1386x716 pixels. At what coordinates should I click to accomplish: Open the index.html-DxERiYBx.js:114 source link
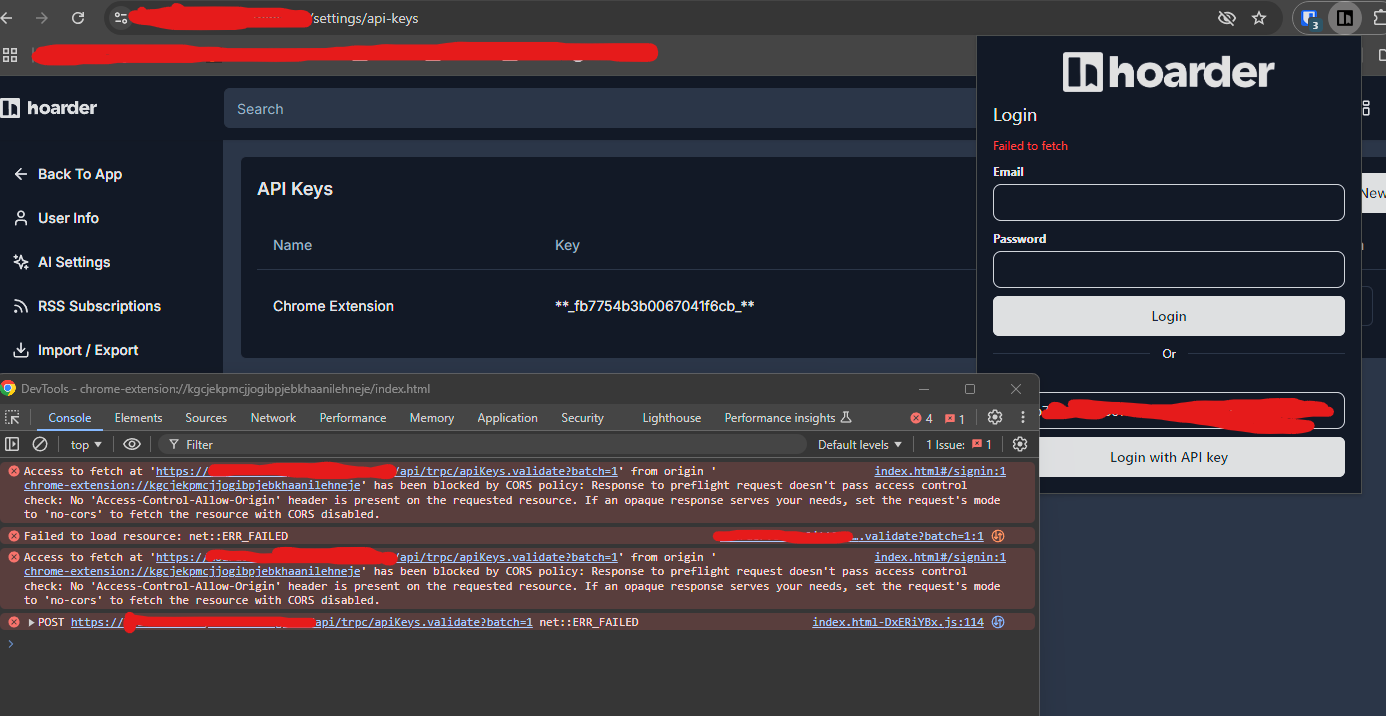coord(898,622)
